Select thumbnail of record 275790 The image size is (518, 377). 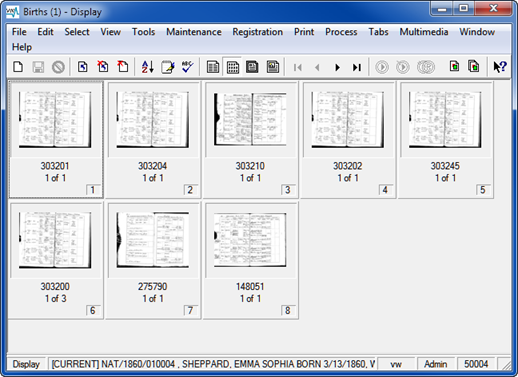coord(153,240)
